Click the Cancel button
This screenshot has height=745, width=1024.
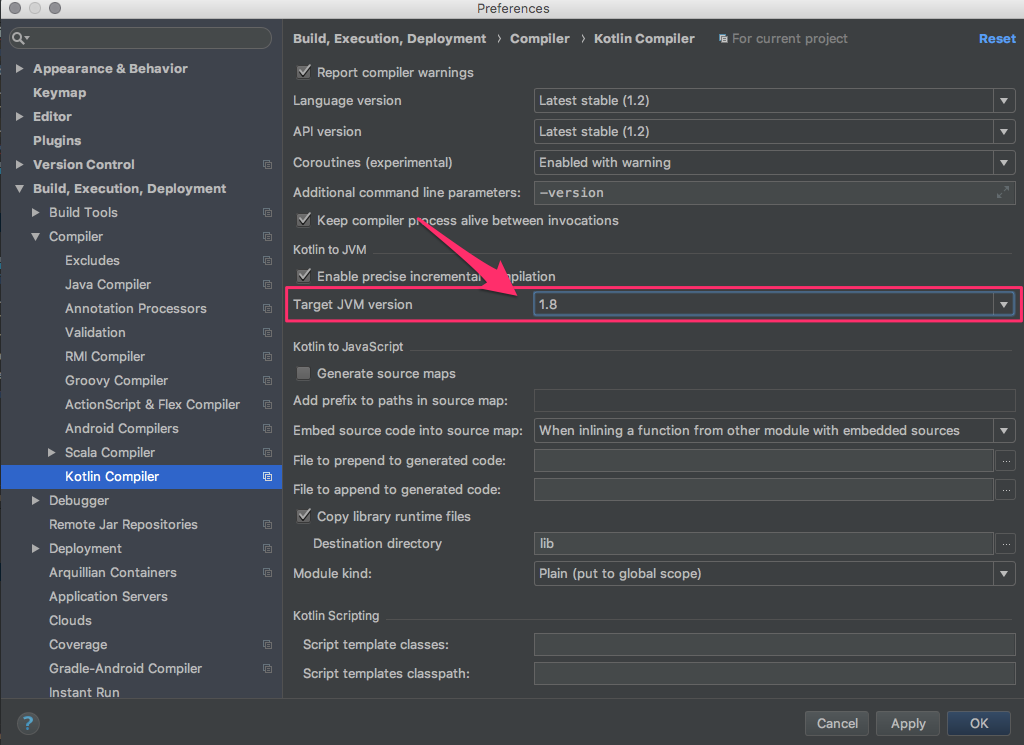coord(837,723)
